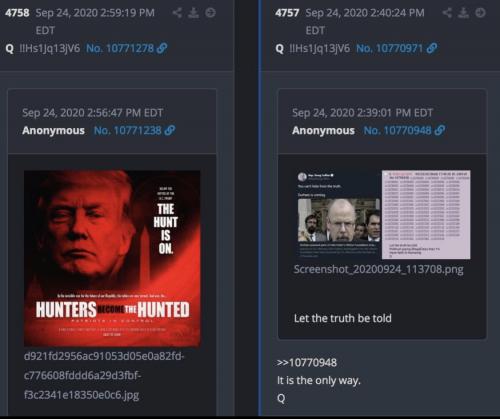
Task: Click the circular plus icon on post 4757
Action: [480, 13]
